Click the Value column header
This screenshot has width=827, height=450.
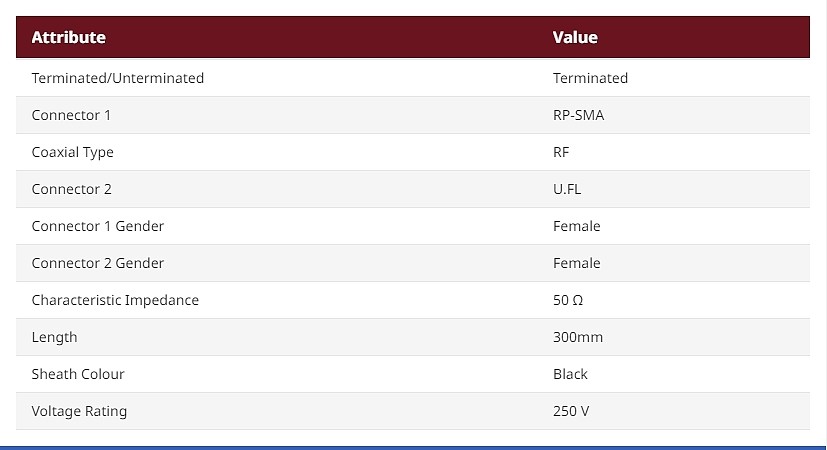click(575, 37)
